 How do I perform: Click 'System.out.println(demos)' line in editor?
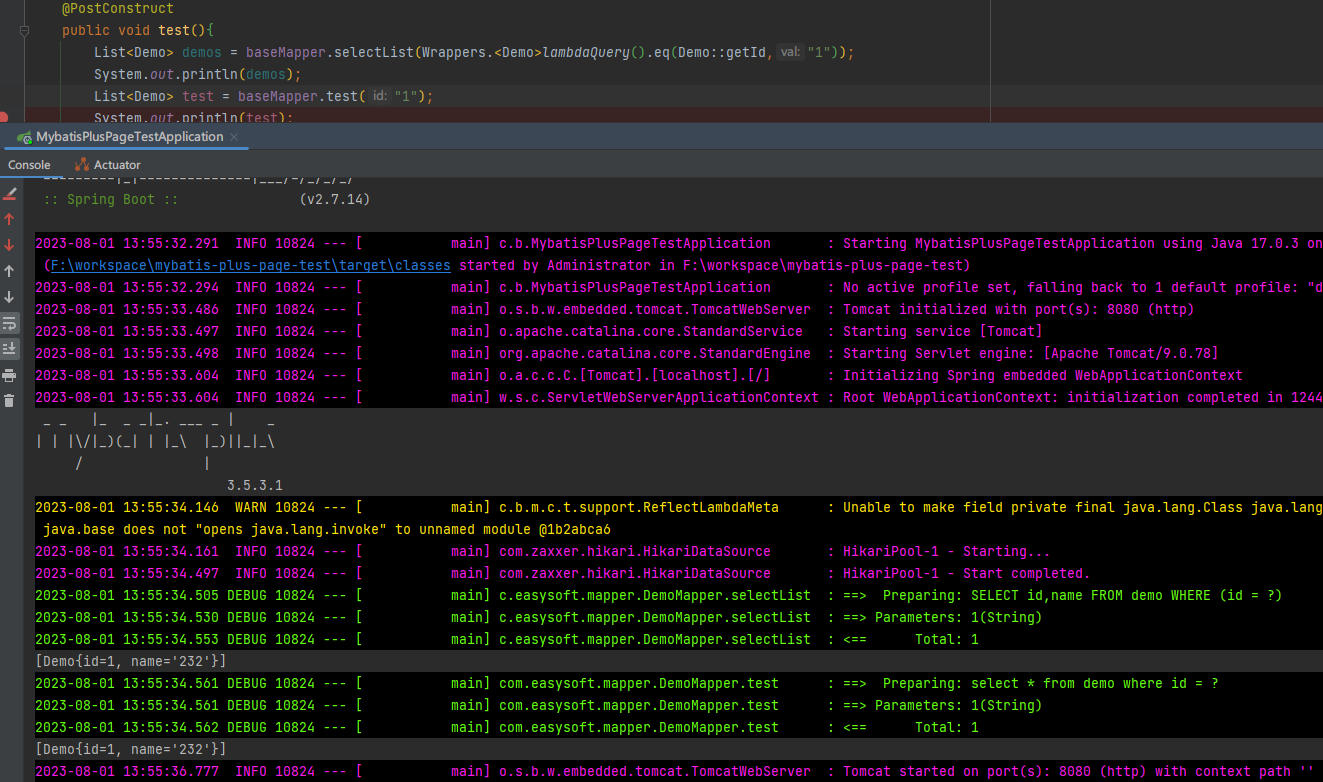(198, 74)
